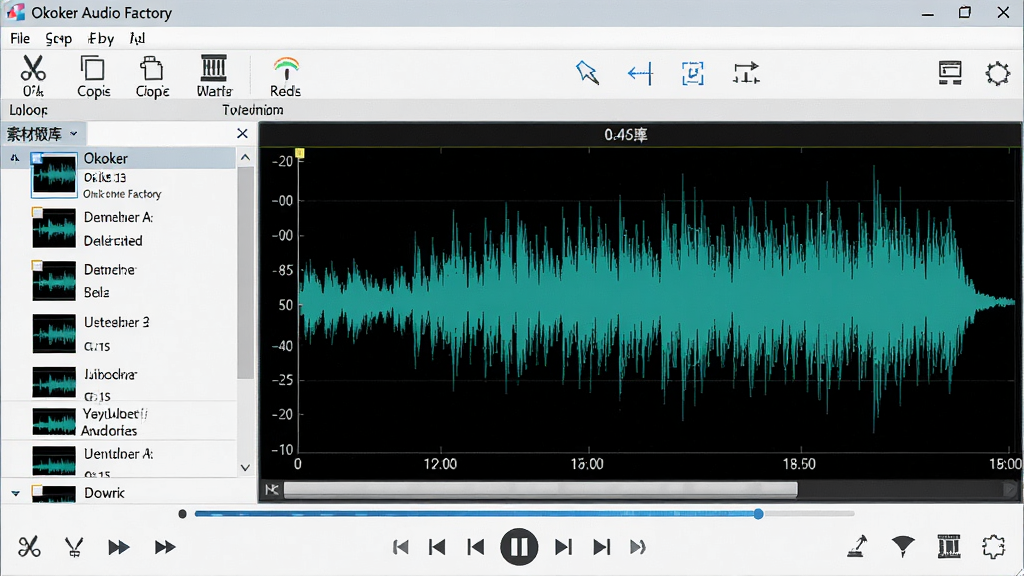Toggle checkbox on Demelher A: thumbnail

coord(37,212)
